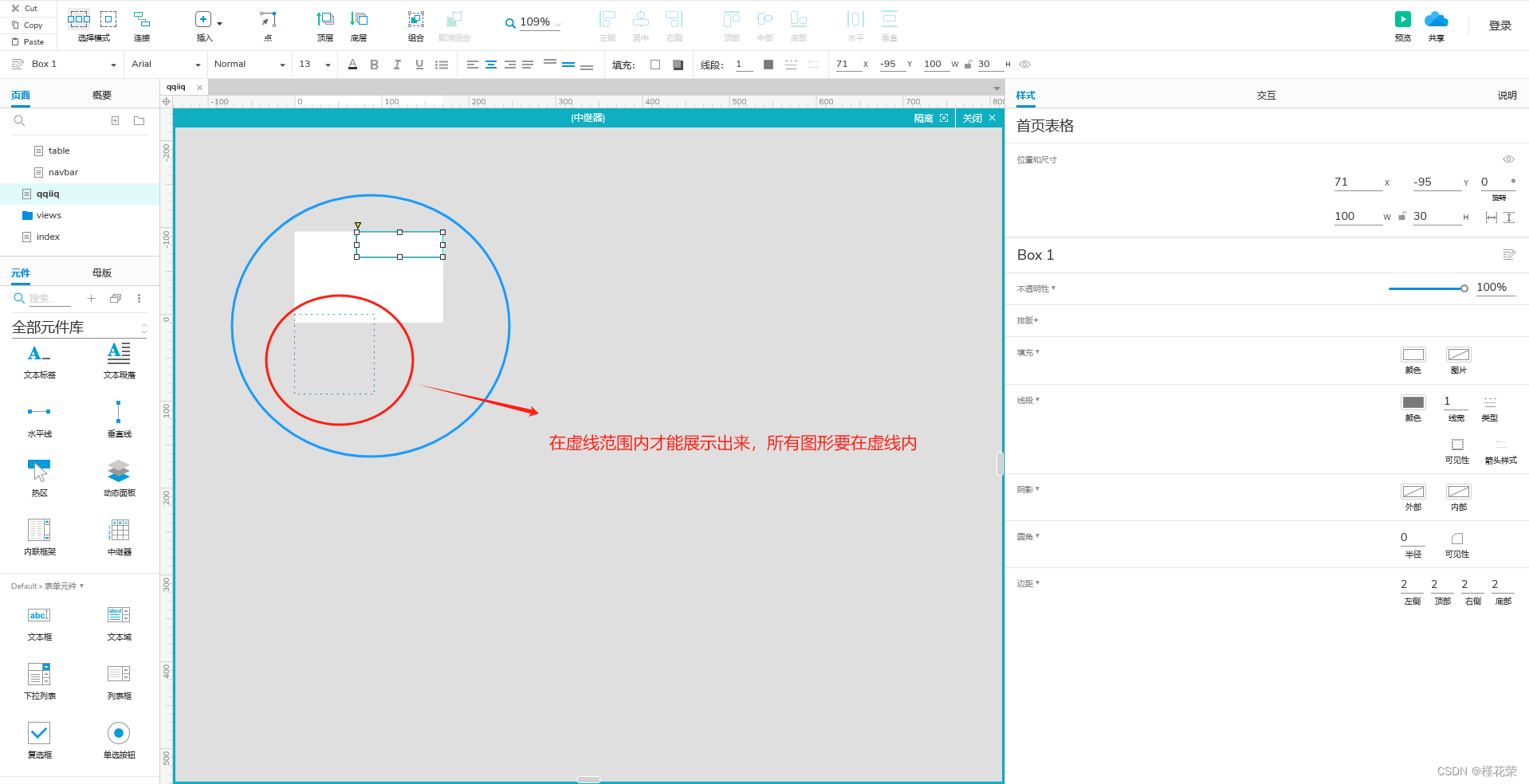
Task: Click the add page icon
Action: [115, 120]
